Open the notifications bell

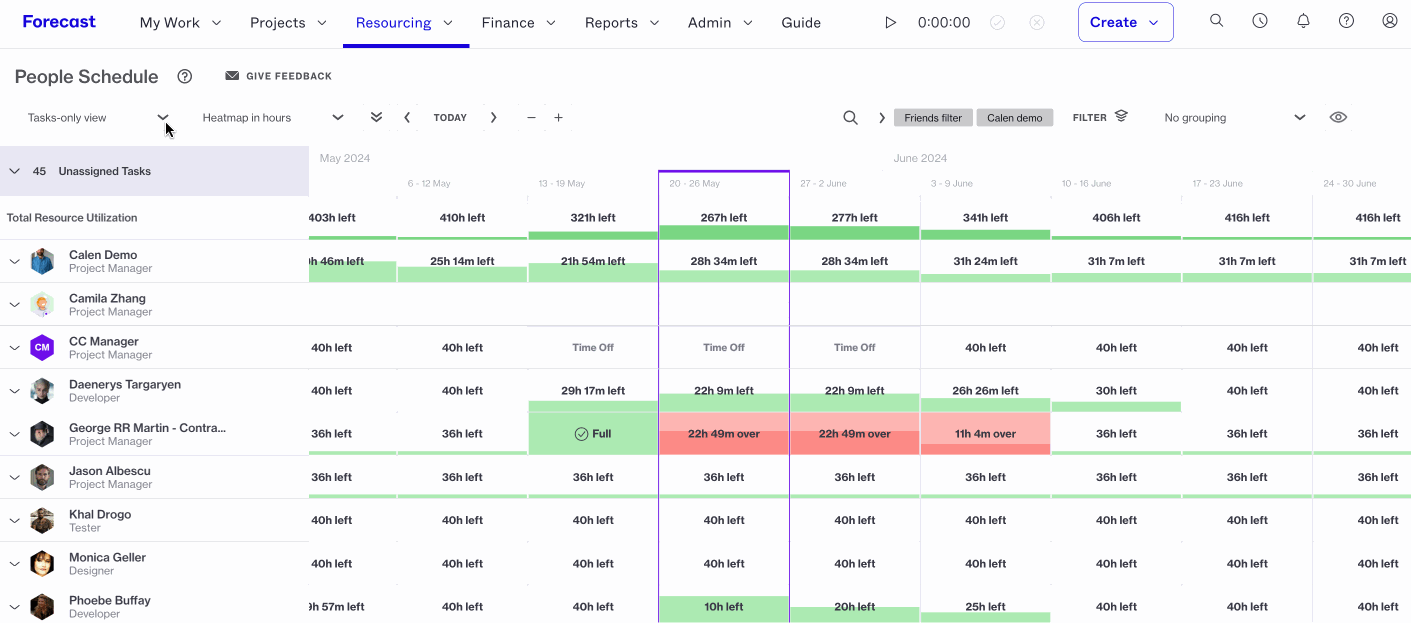click(1303, 21)
